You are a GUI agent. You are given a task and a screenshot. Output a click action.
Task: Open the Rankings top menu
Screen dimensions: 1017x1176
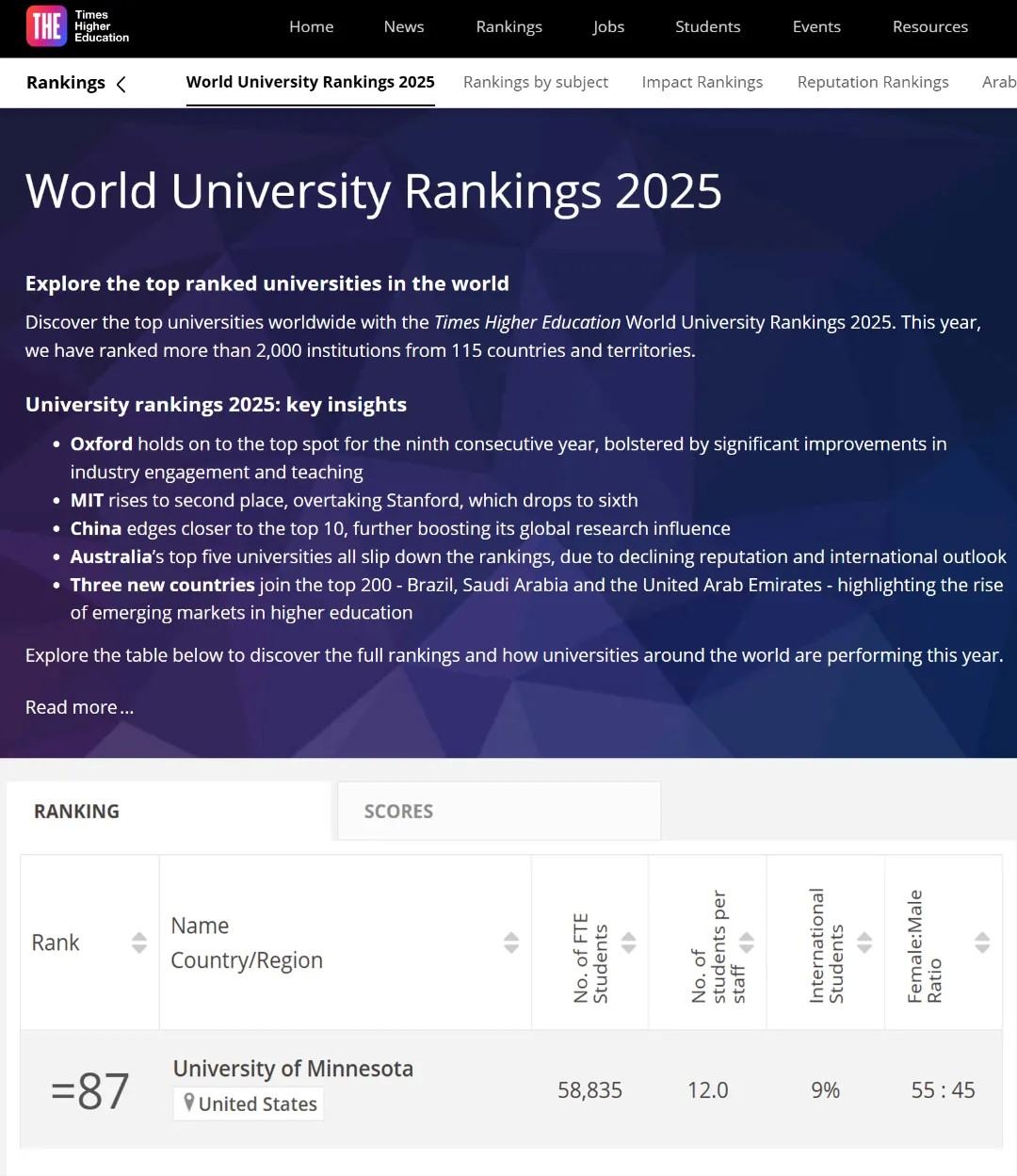[509, 26]
